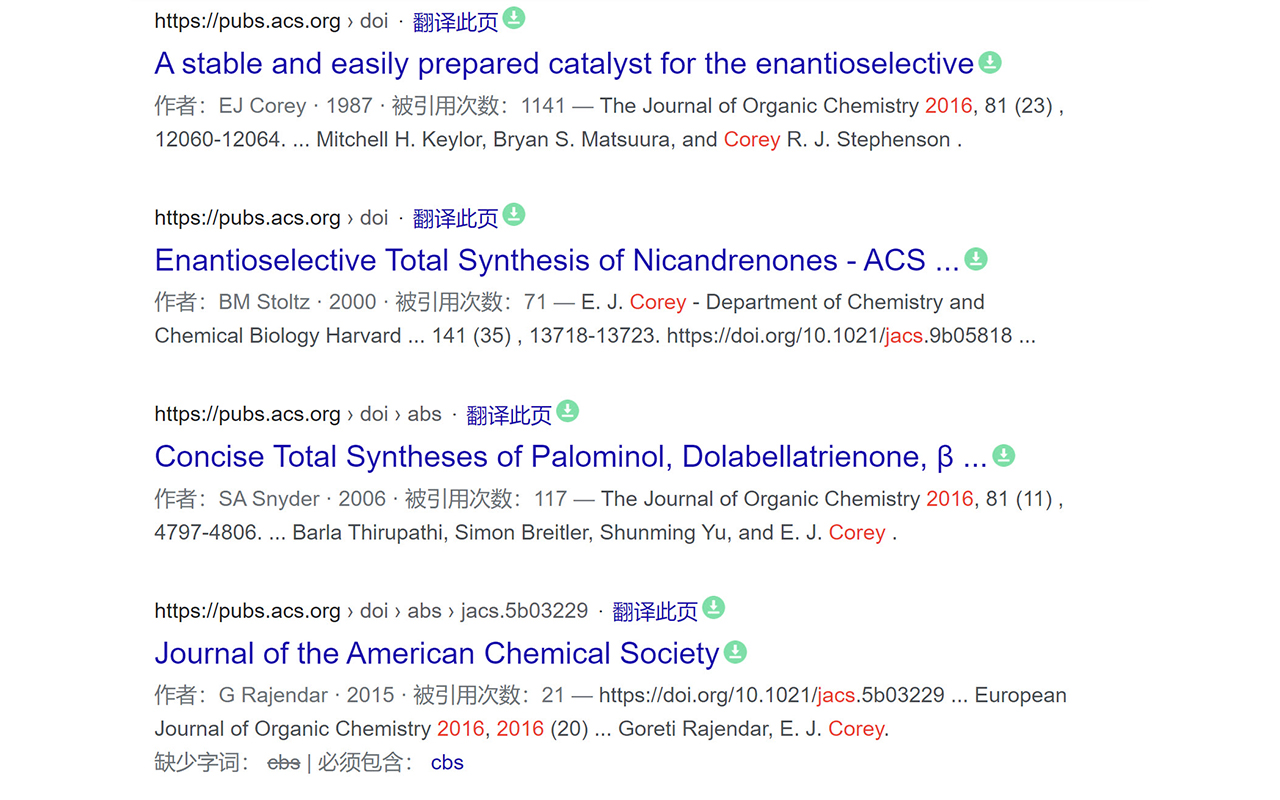The height and width of the screenshot is (800, 1280).
Task: Click download icon after Palominol title
Action: [1003, 456]
